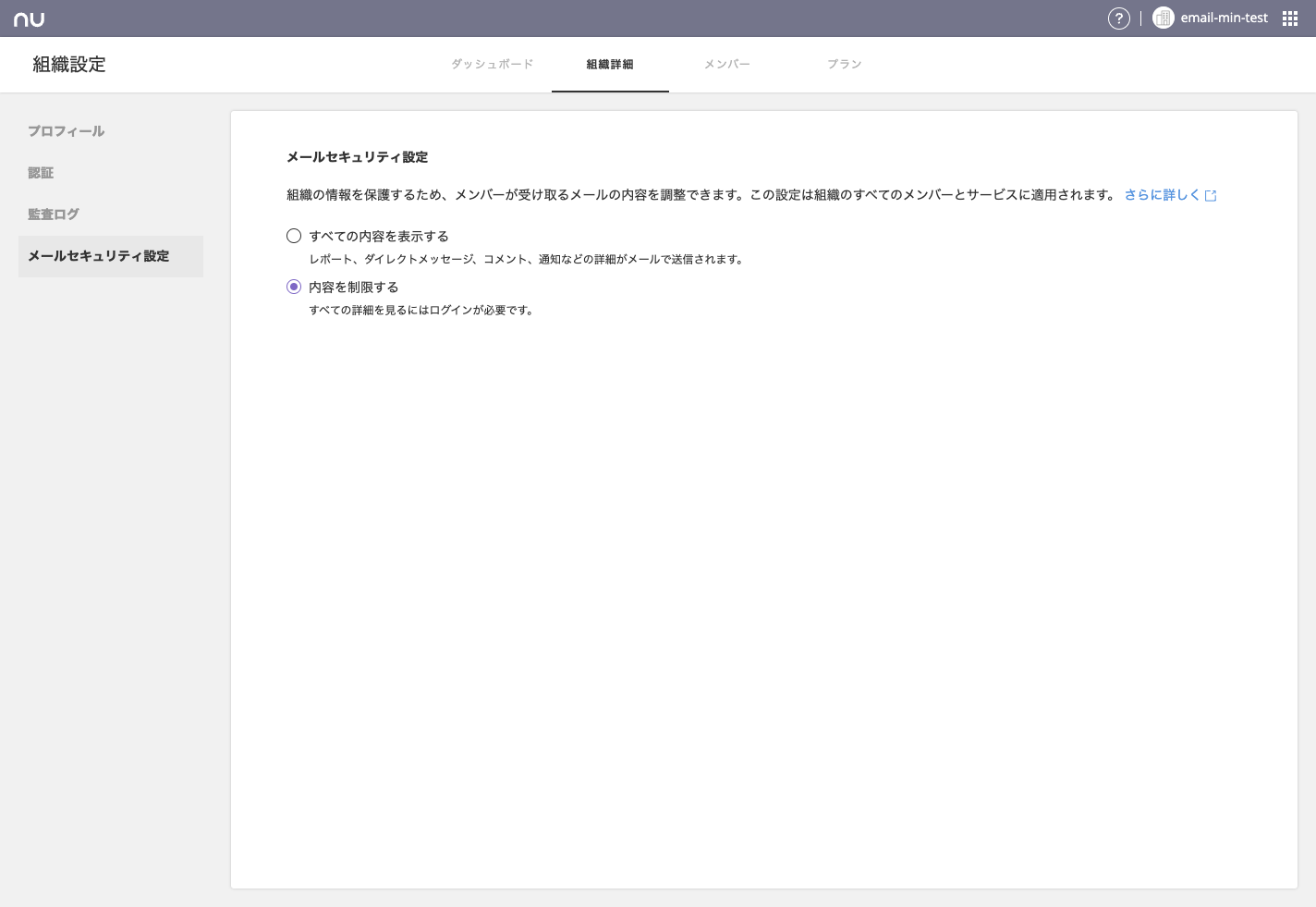Click the 内容を制限する option label text
Image resolution: width=1316 pixels, height=907 pixels.
354,287
